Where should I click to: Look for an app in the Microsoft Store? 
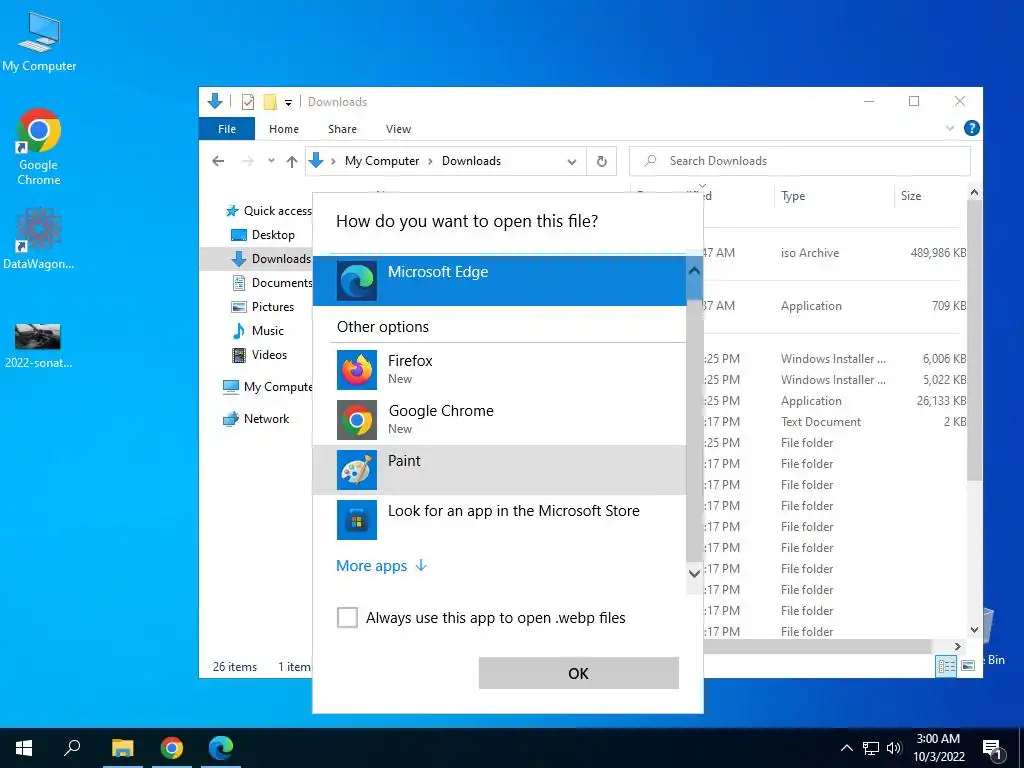pyautogui.click(x=500, y=520)
